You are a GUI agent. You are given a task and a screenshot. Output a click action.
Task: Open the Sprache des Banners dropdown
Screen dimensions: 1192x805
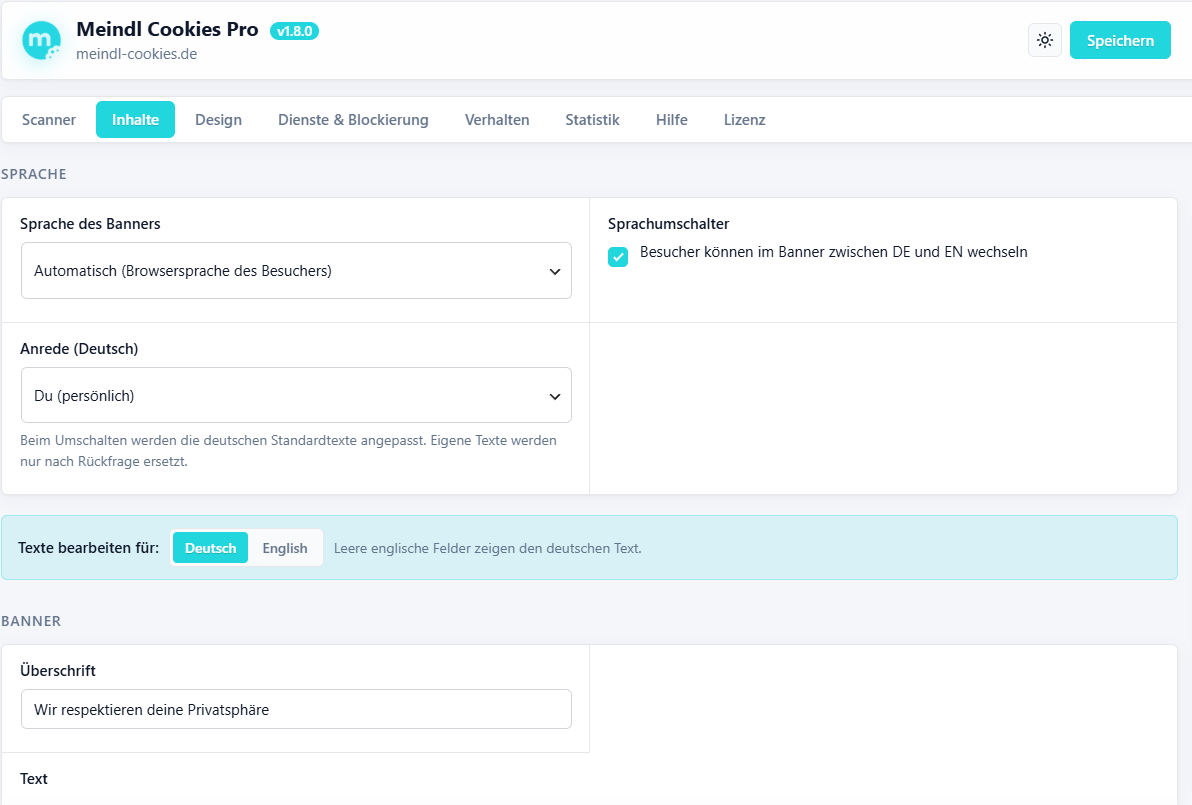pos(296,271)
